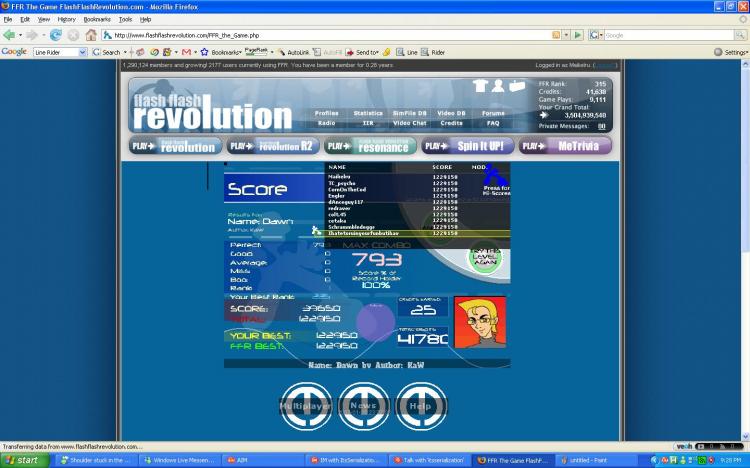
Task: Open the Profiles link in site navigation
Action: pos(326,113)
